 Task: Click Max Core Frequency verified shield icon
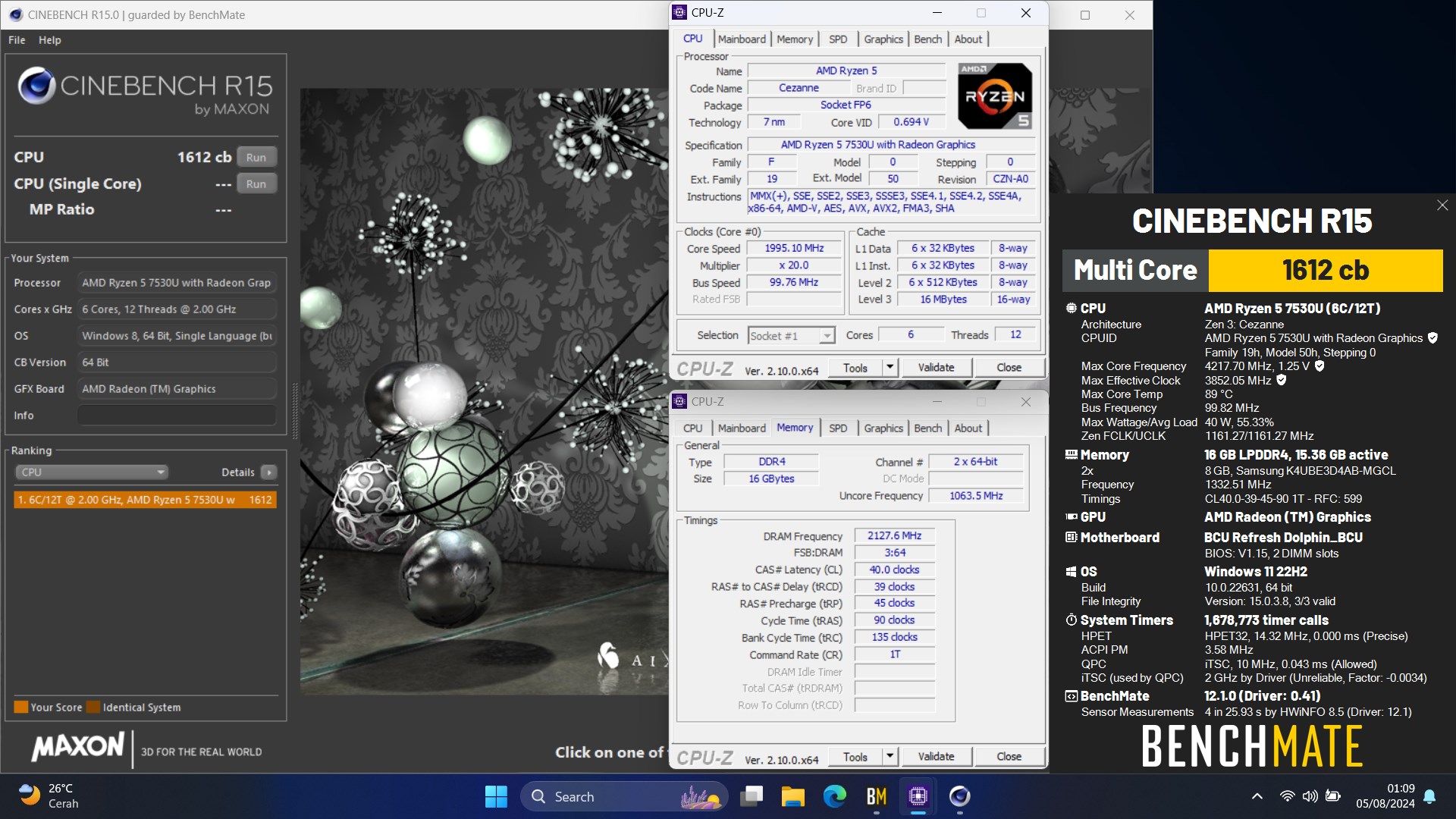click(1319, 366)
